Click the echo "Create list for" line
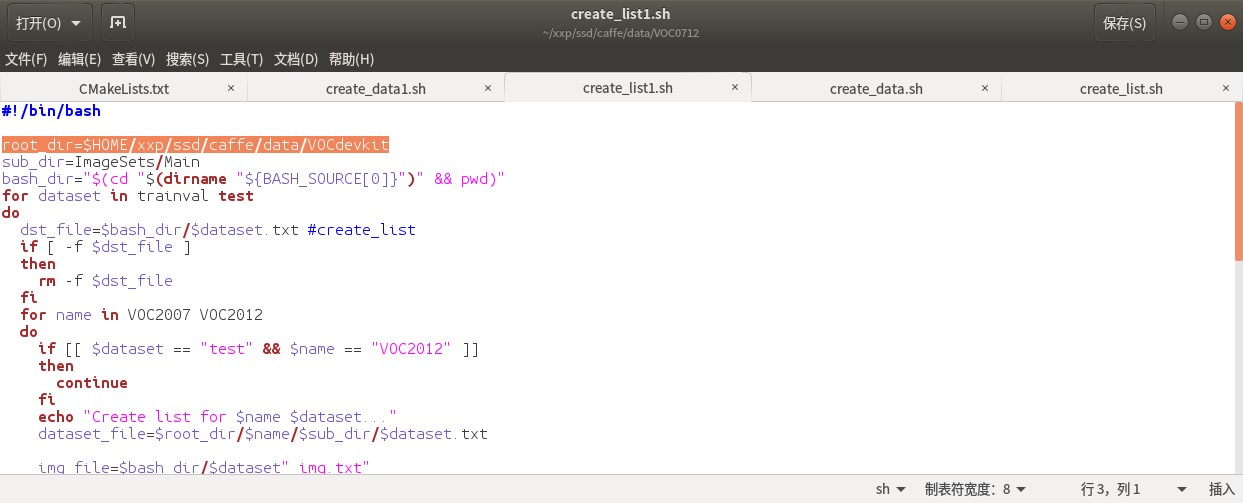 pyautogui.click(x=218, y=417)
